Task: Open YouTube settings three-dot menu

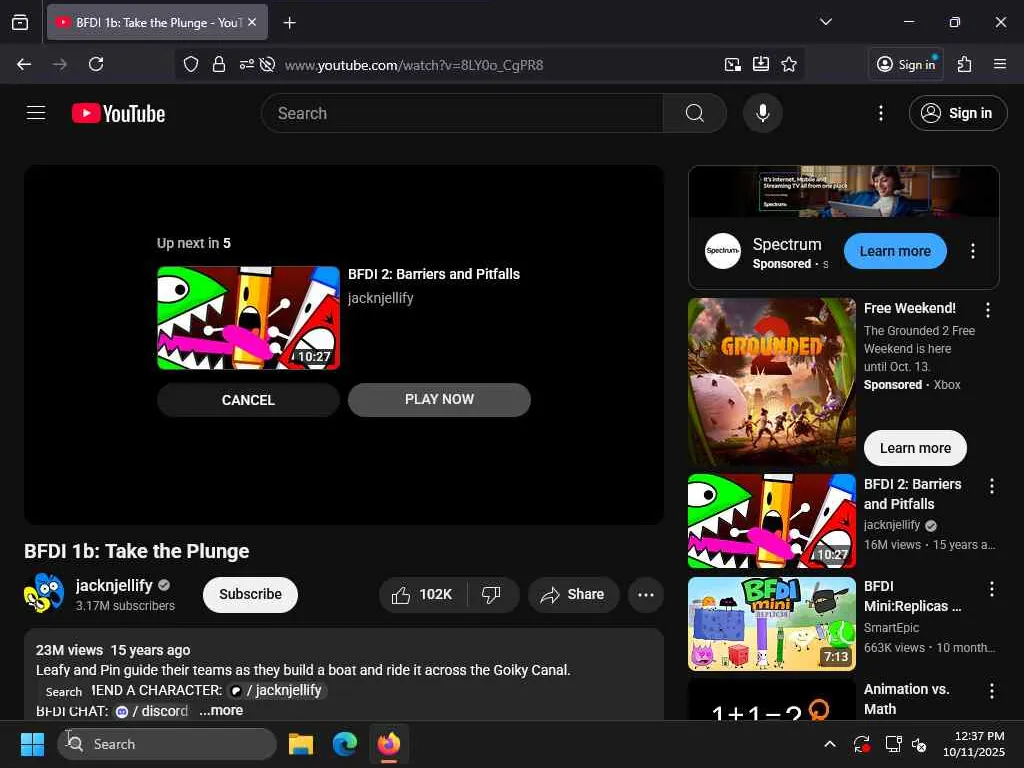Action: coord(880,113)
